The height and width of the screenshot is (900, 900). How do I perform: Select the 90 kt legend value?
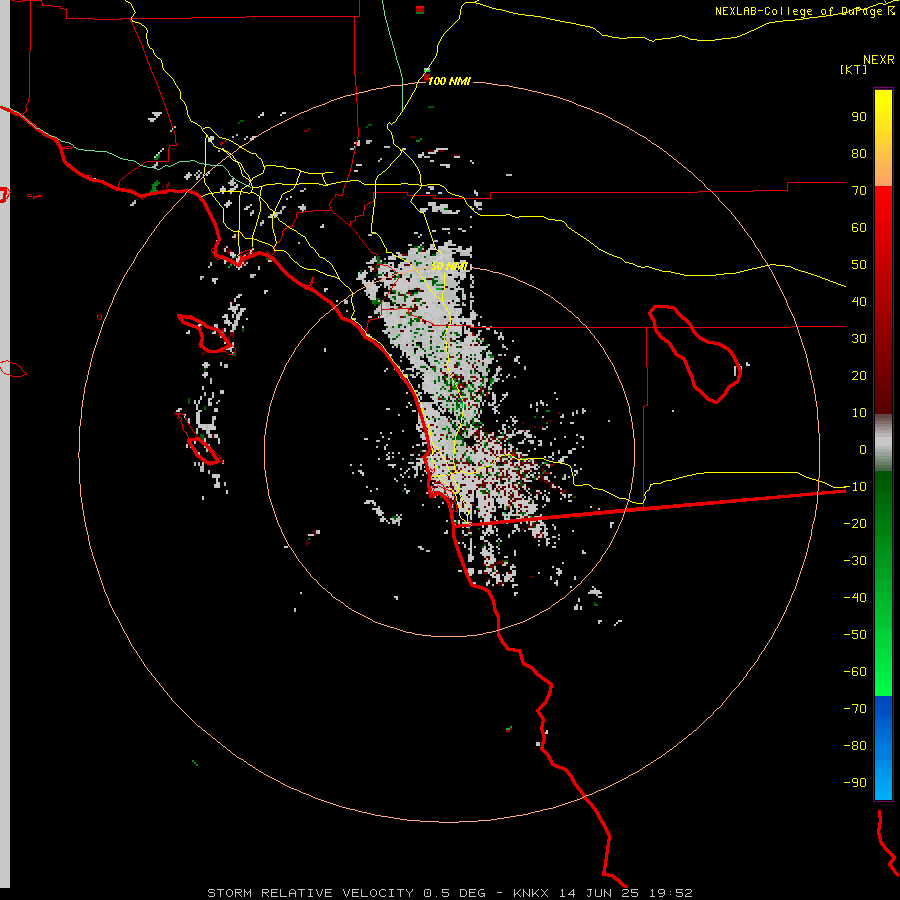point(859,117)
